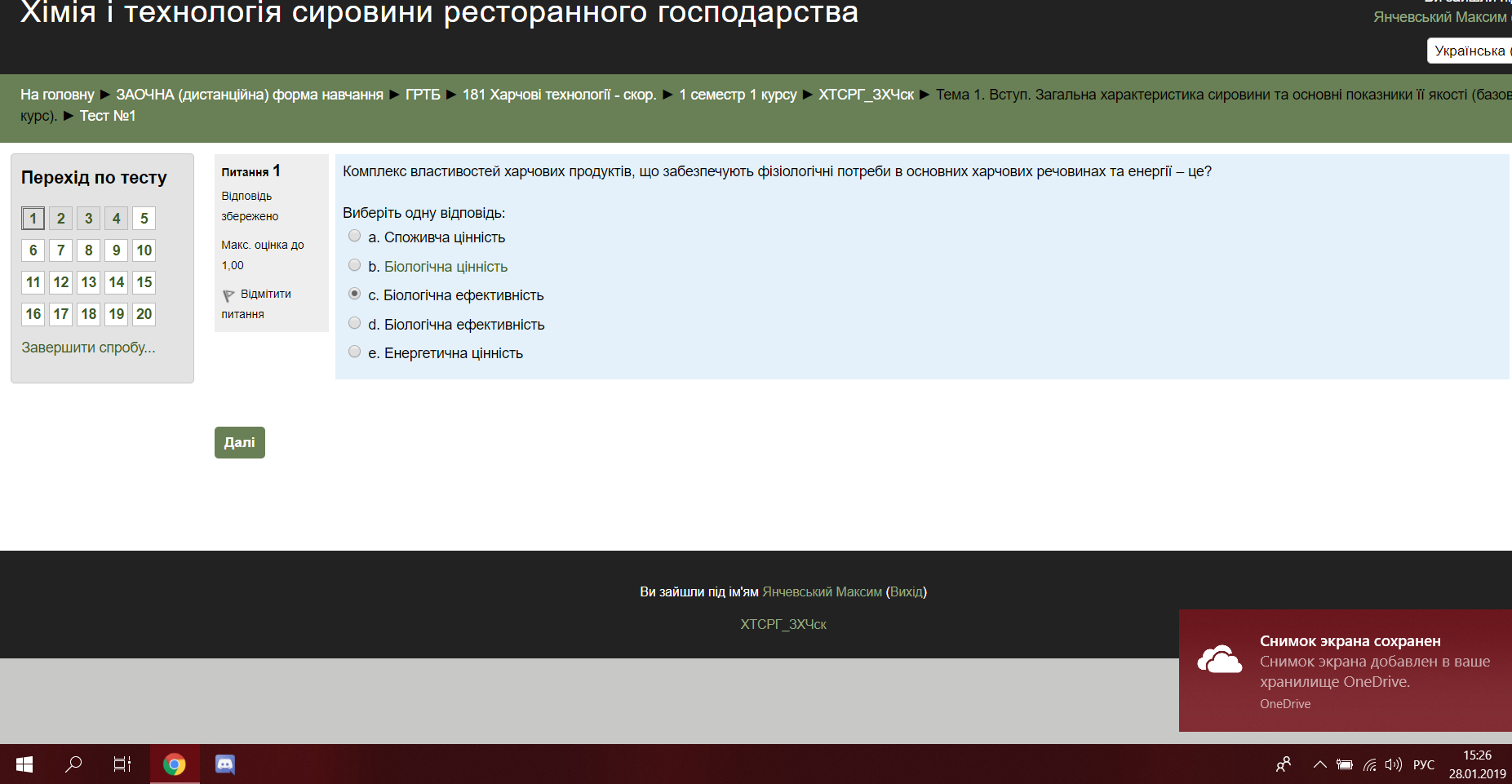The image size is (1512, 784).
Task: Open the taskbar search icon
Action: pyautogui.click(x=73, y=764)
